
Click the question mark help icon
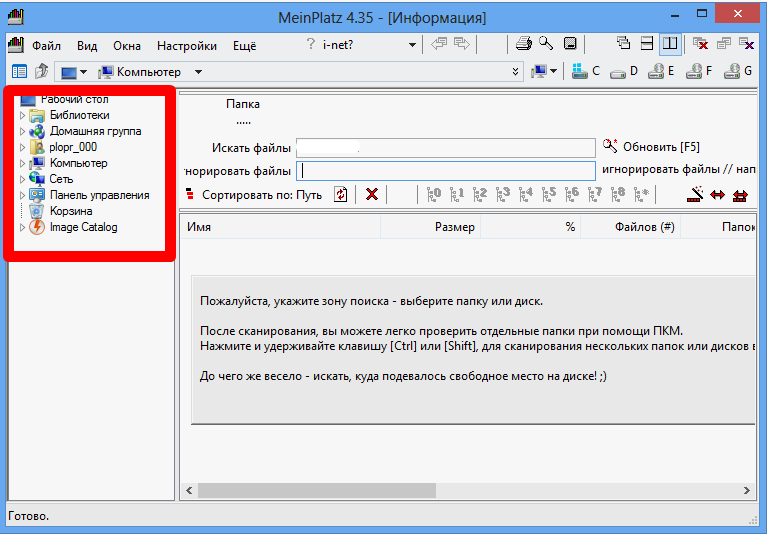click(x=310, y=44)
